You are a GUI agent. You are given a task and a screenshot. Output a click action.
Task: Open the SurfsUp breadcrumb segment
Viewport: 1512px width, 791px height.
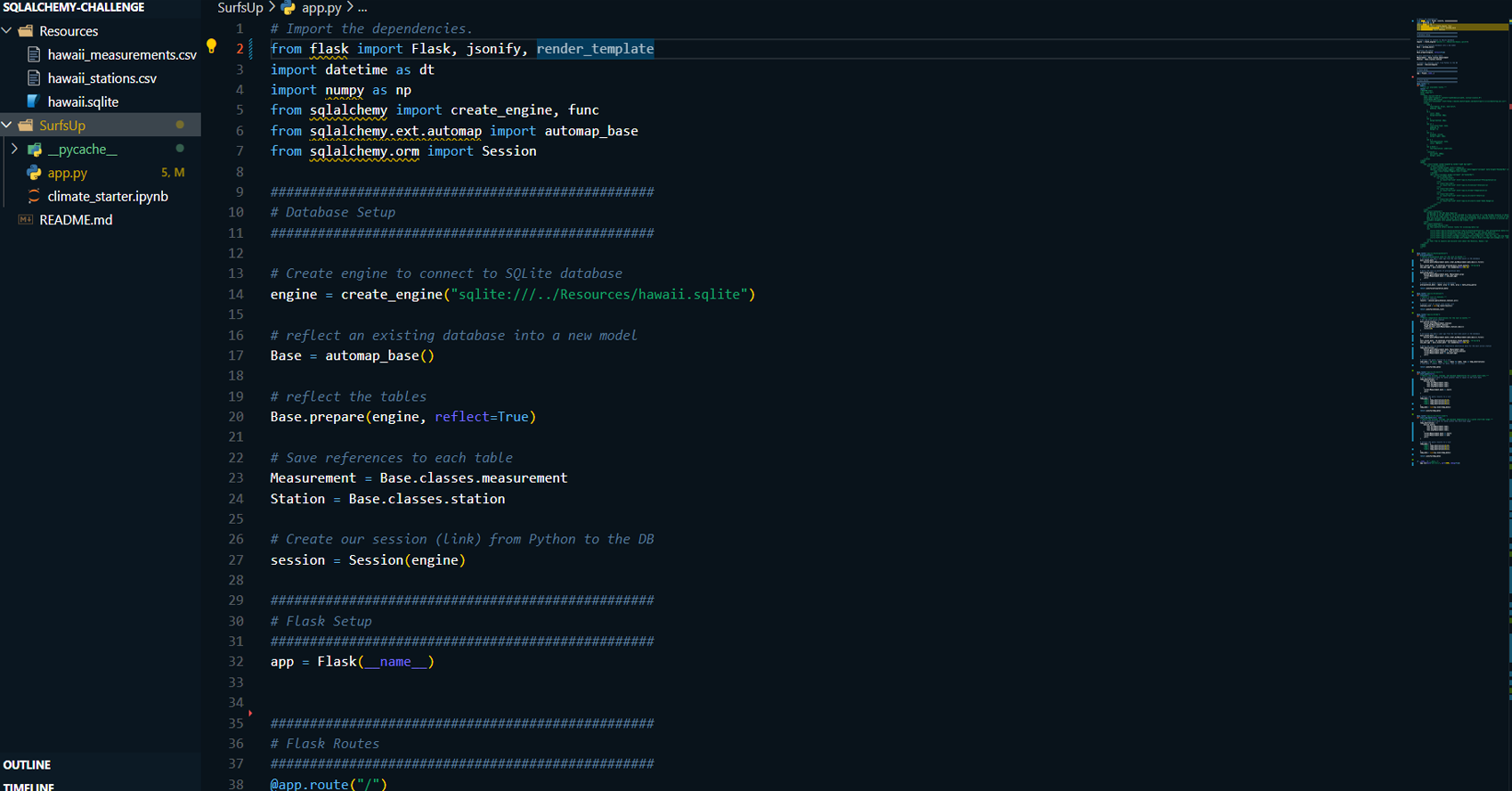240,8
